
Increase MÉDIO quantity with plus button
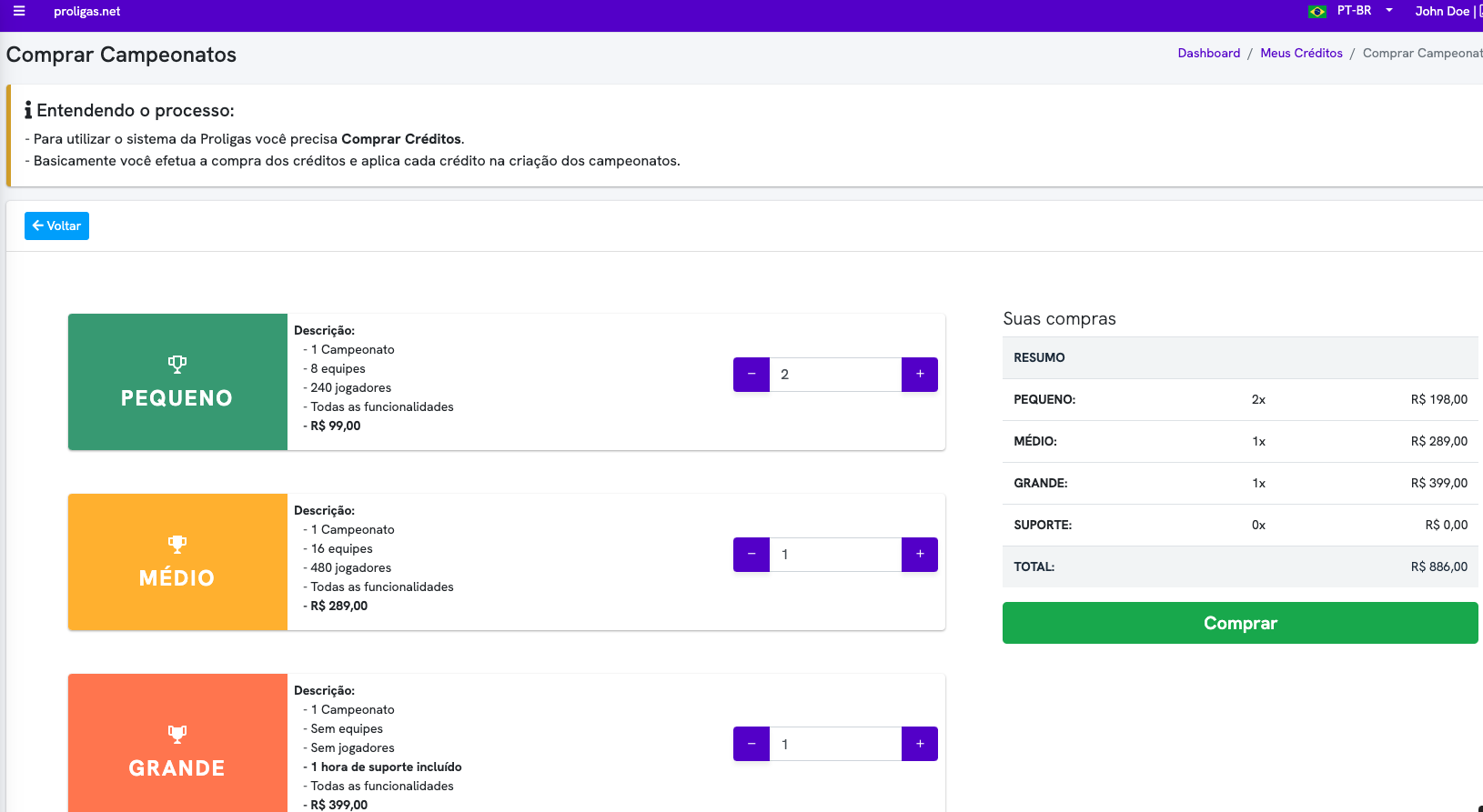[920, 555]
